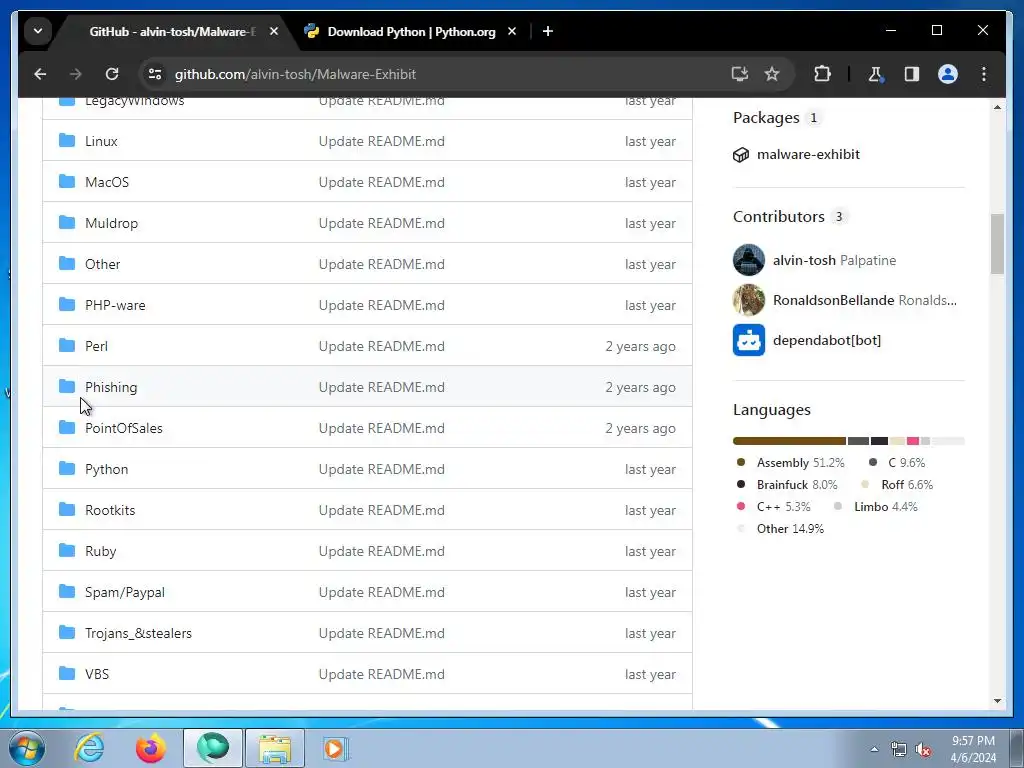Switch to GitHub alvin-tosh Malware tab

click(172, 31)
